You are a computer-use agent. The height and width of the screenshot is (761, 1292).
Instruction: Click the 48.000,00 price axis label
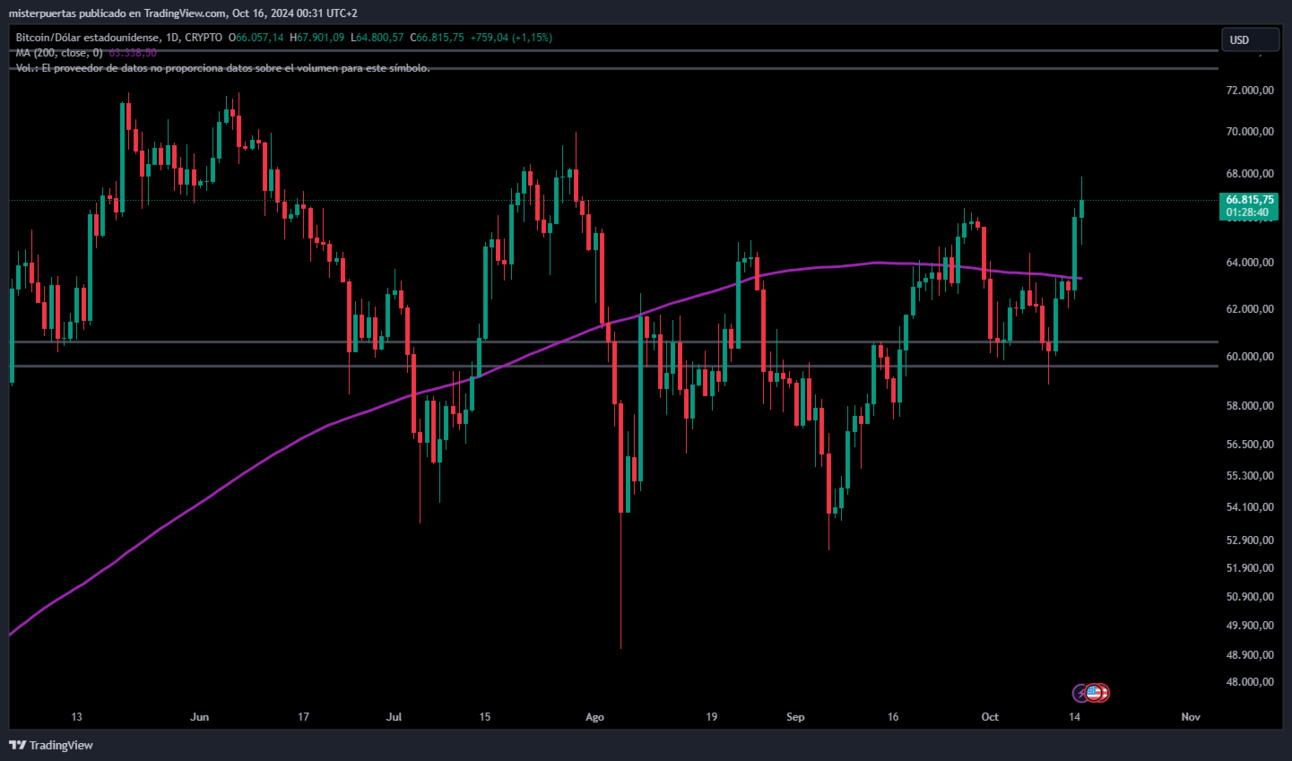pos(1250,682)
